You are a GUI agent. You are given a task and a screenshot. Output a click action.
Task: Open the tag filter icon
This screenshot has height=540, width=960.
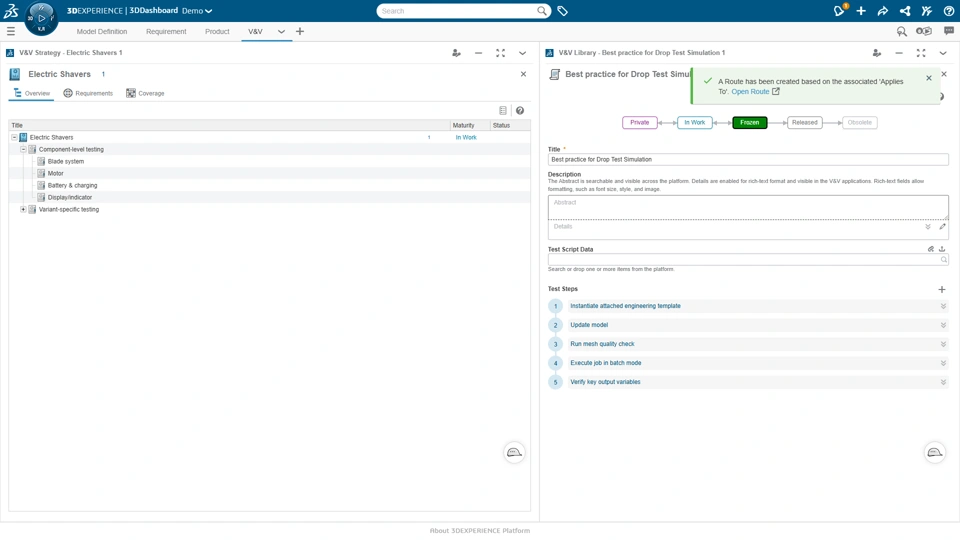(563, 11)
